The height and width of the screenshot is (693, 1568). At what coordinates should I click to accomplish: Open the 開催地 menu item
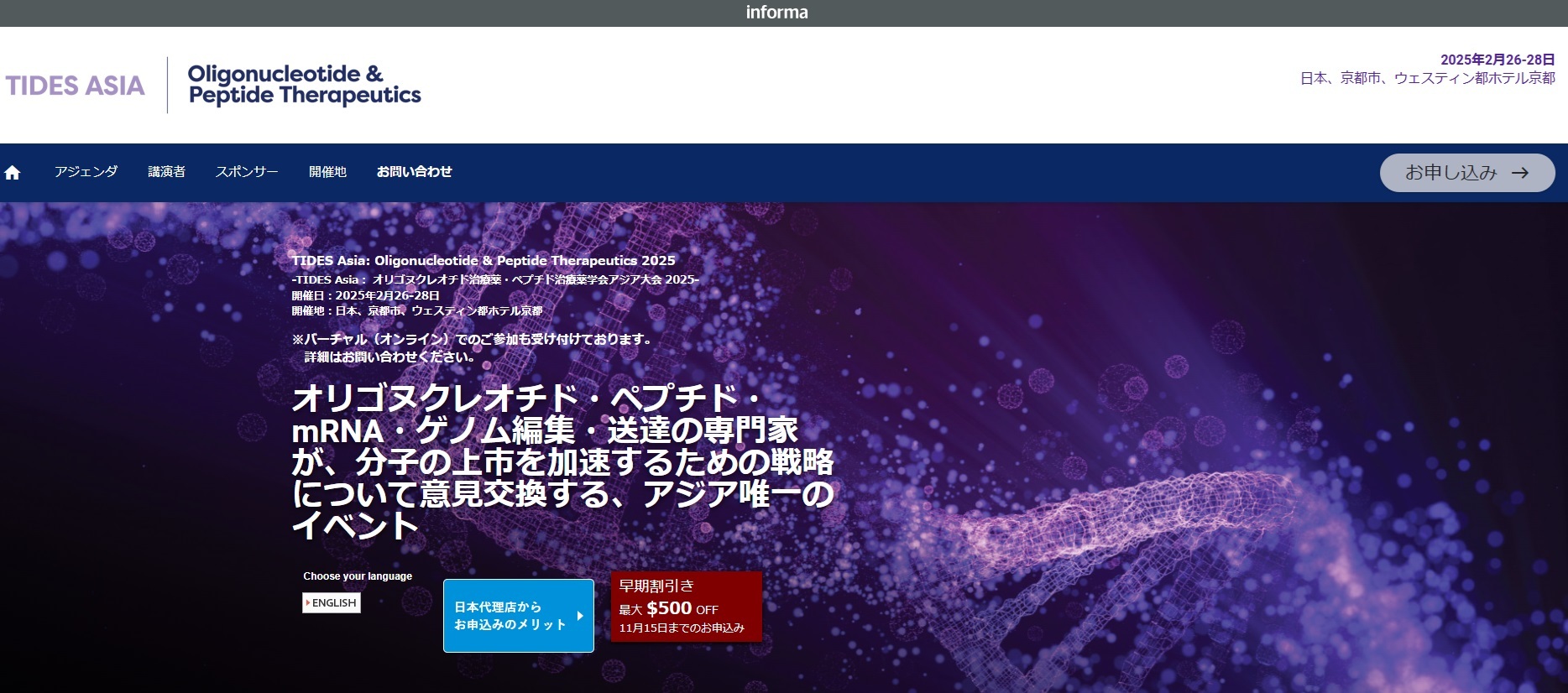[327, 172]
